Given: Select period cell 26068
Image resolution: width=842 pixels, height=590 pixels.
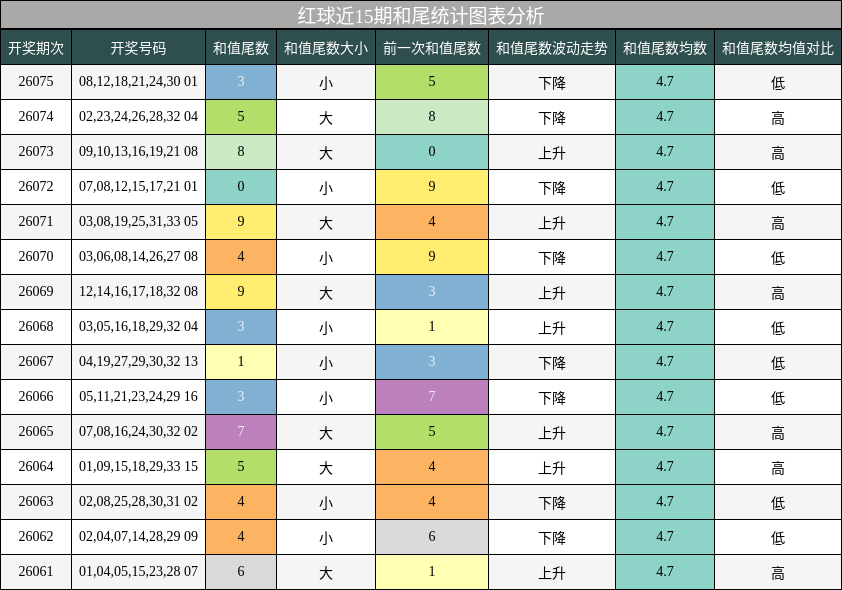Looking at the screenshot, I should (x=36, y=326).
